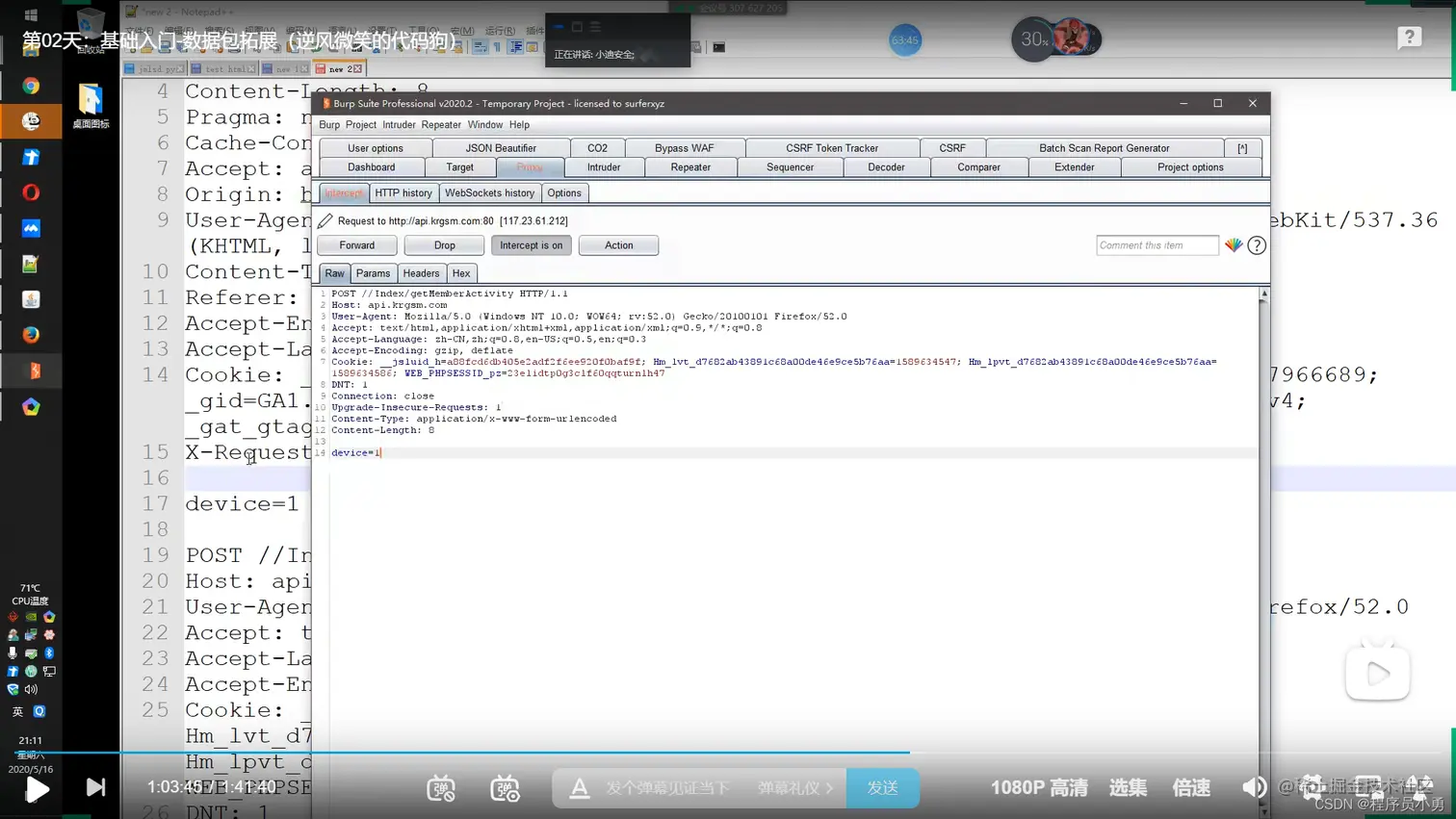Open danmaku text style 'A' icon
Viewport: 1456px width, 819px height.
(579, 788)
